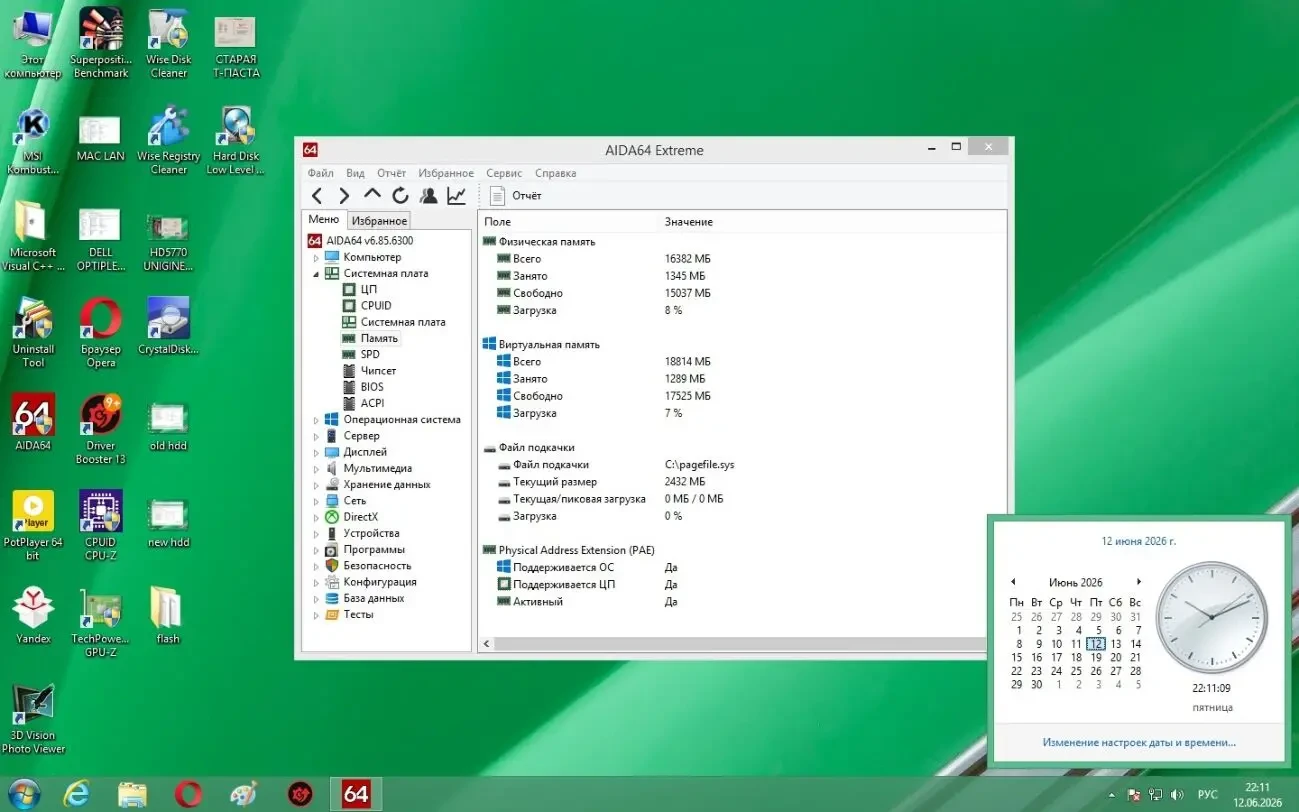The width and height of the screenshot is (1299, 812).
Task: Switch to the Меню tab in sidebar
Action: 324,220
